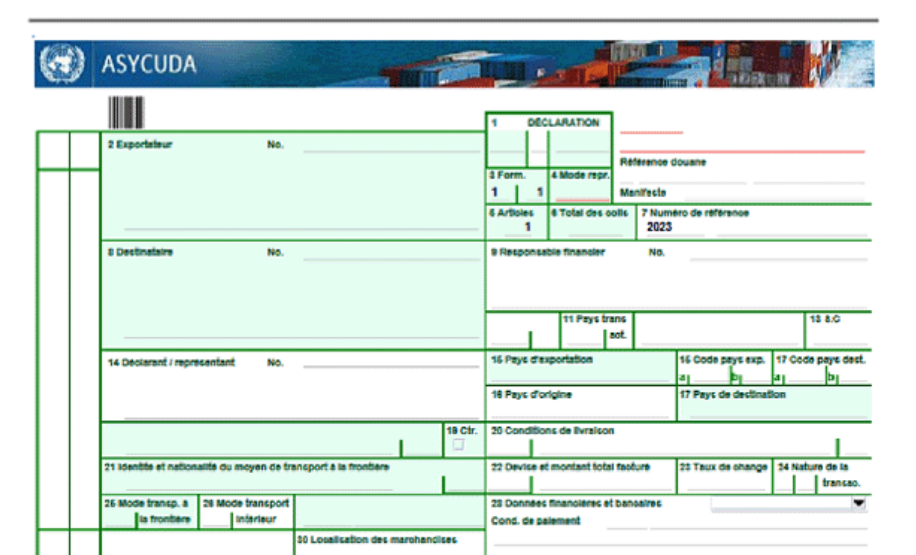Select the Déclarant / représentant No. field
916x555 pixels.
pos(391,364)
